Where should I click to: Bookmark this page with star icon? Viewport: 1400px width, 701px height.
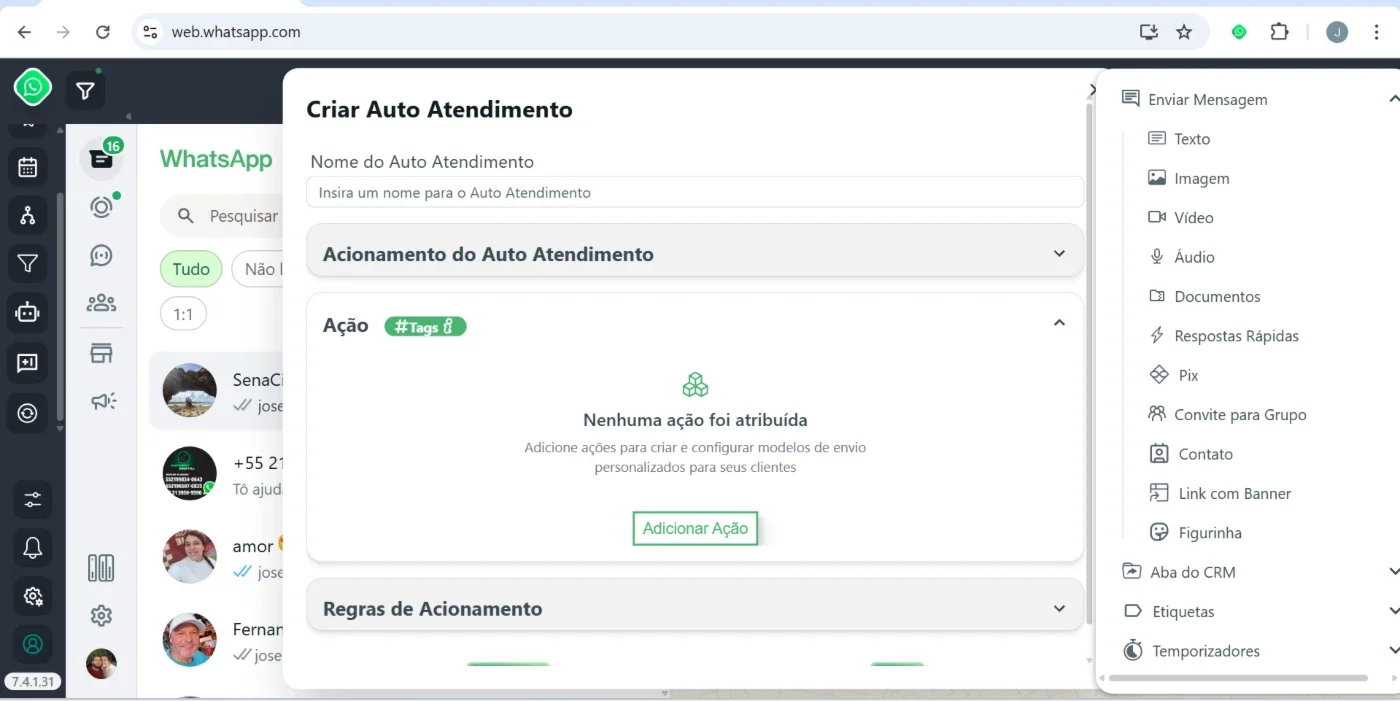pyautogui.click(x=1184, y=32)
